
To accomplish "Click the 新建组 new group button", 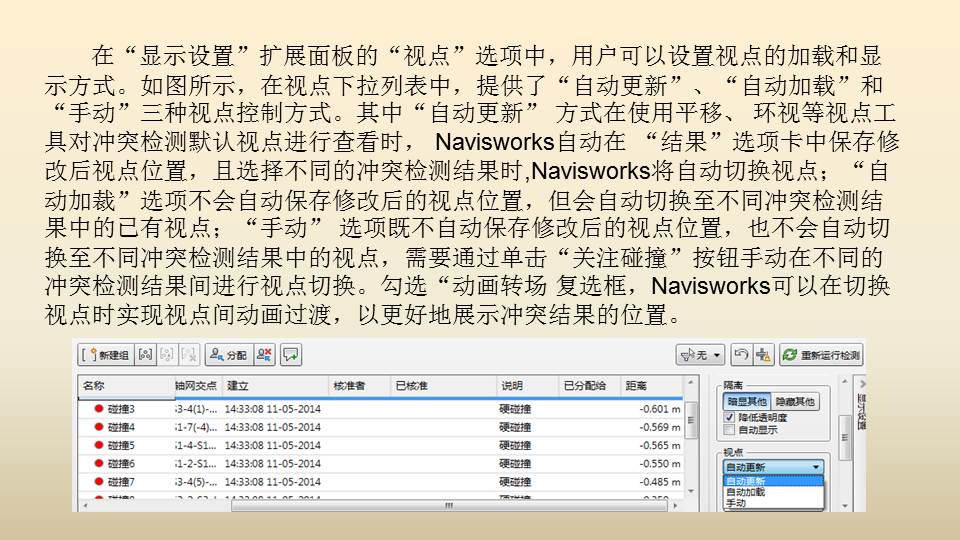I will coord(106,355).
